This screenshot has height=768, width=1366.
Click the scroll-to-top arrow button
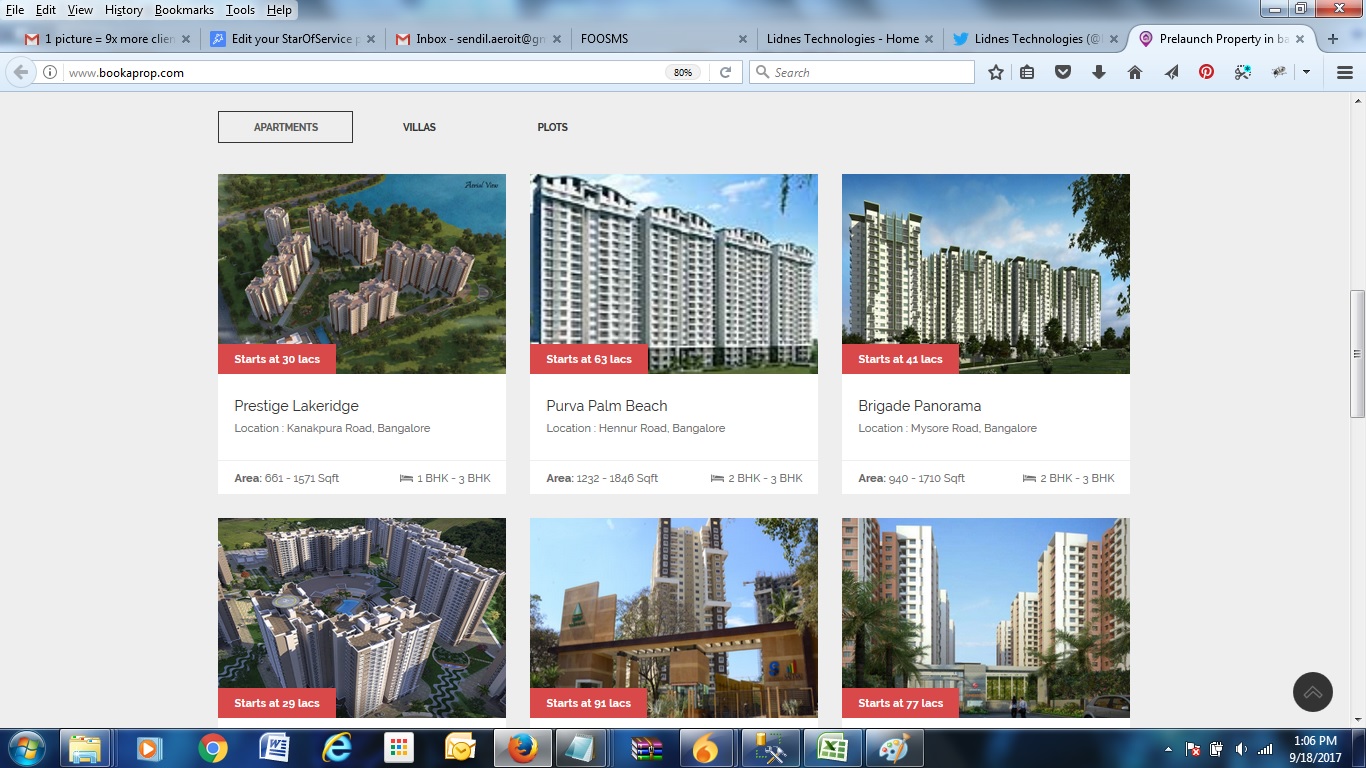coord(1313,691)
